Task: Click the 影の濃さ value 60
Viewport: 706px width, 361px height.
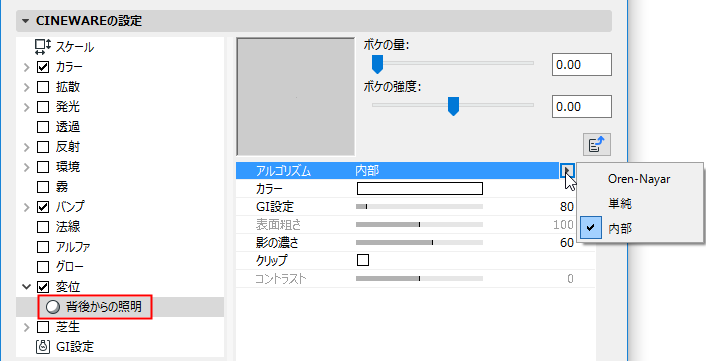Action: click(566, 243)
